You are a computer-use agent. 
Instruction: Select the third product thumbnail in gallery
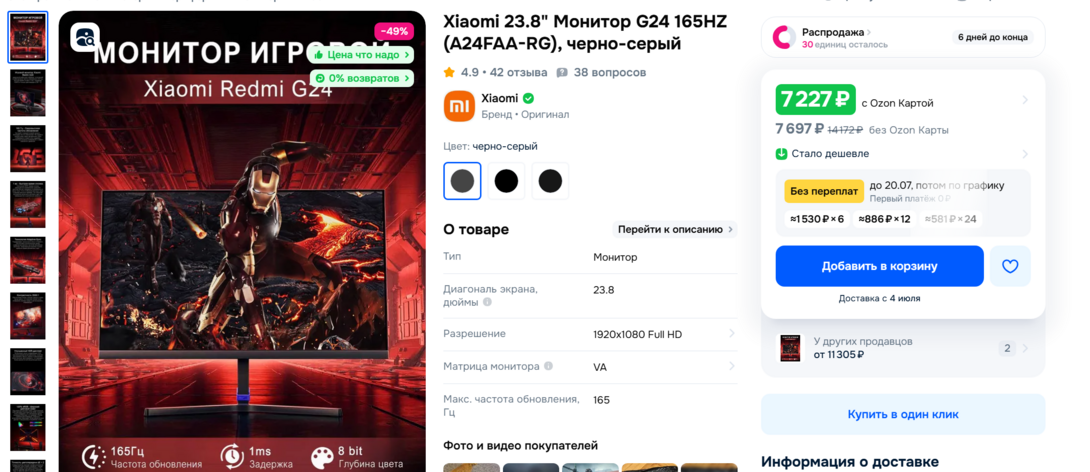[28, 149]
